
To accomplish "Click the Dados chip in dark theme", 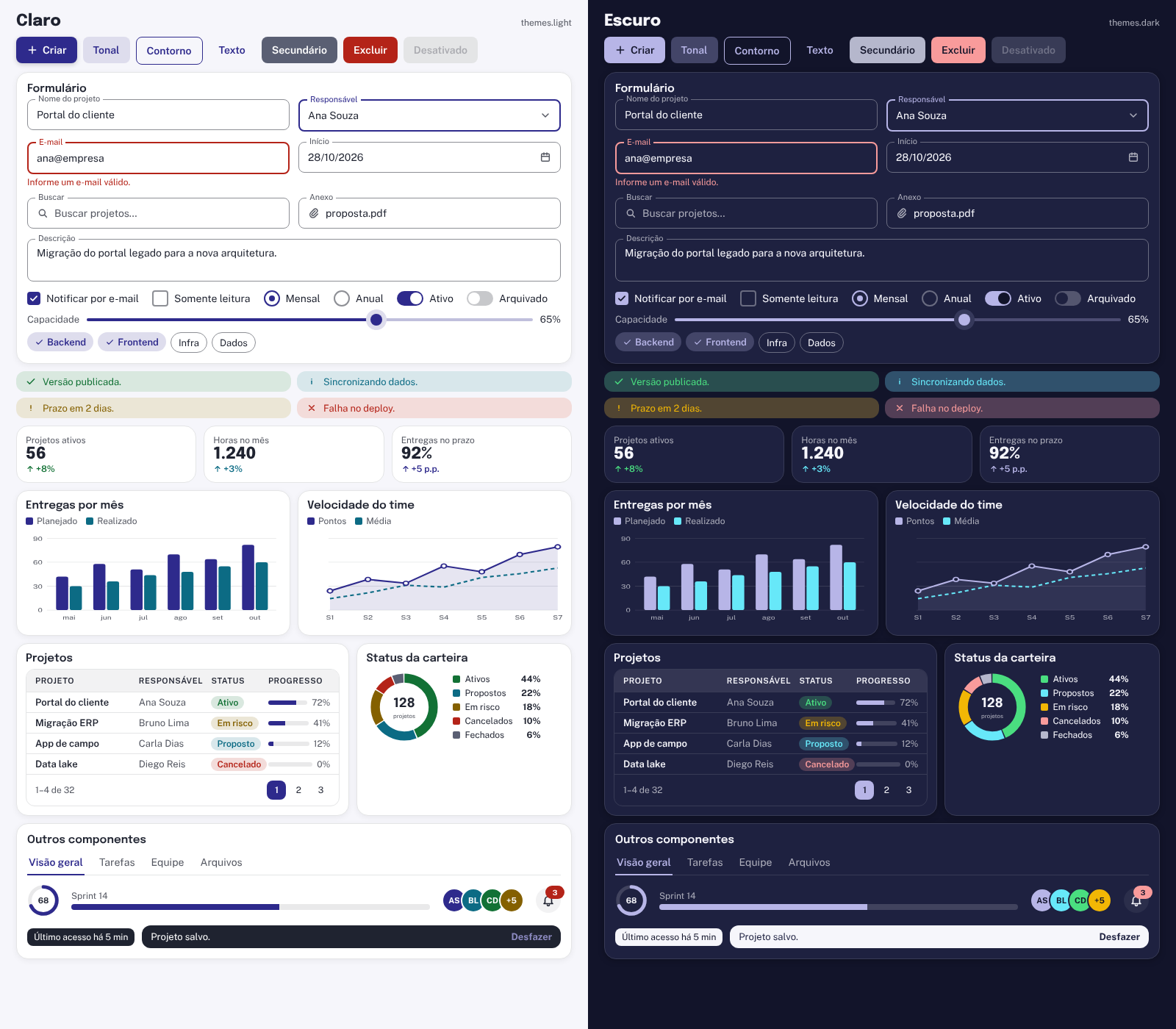I will pyautogui.click(x=822, y=343).
